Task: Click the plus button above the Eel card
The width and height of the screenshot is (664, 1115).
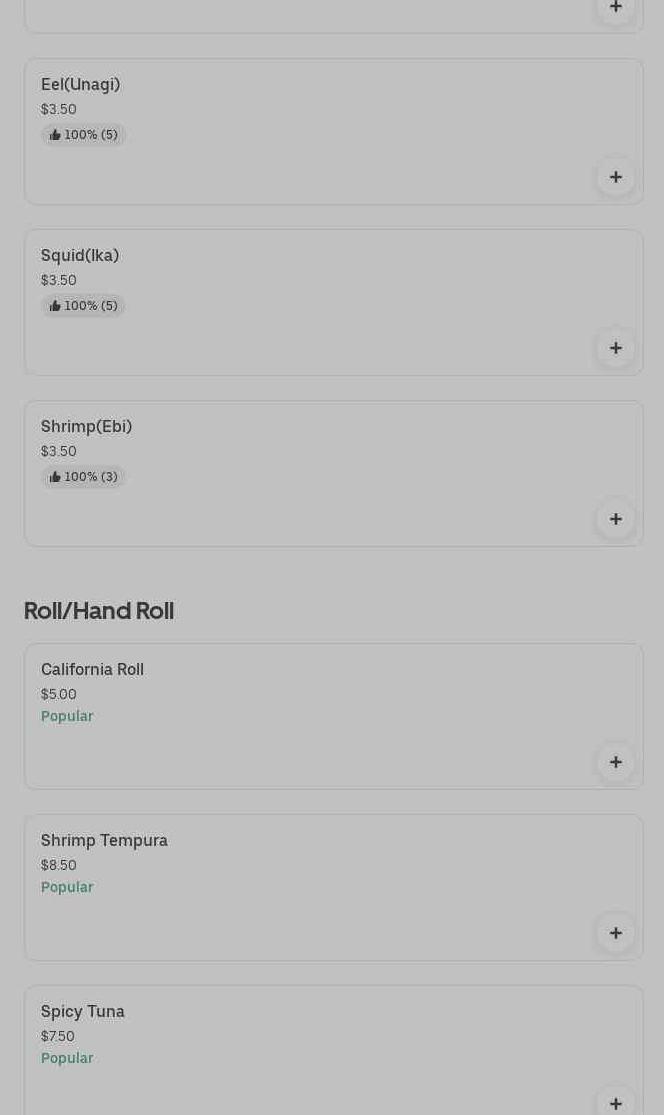Action: [616, 8]
